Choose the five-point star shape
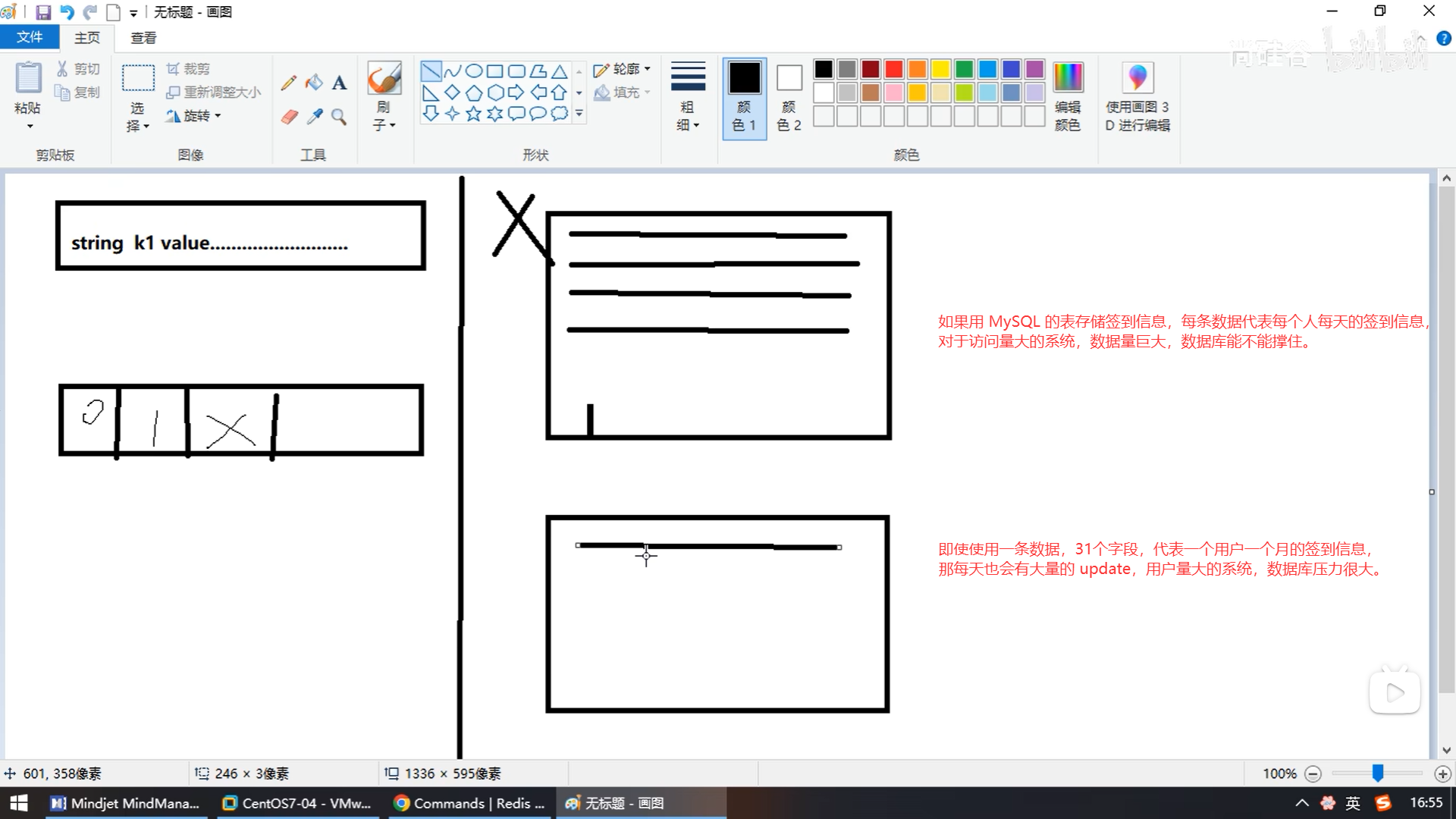 pyautogui.click(x=473, y=114)
